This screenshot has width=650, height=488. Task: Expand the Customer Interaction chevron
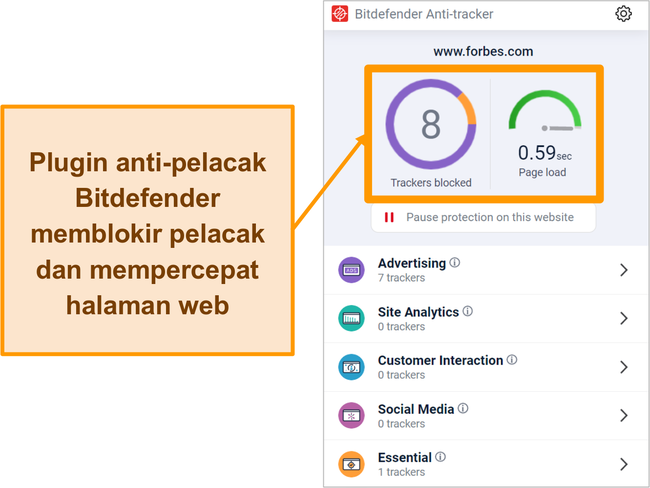(623, 367)
